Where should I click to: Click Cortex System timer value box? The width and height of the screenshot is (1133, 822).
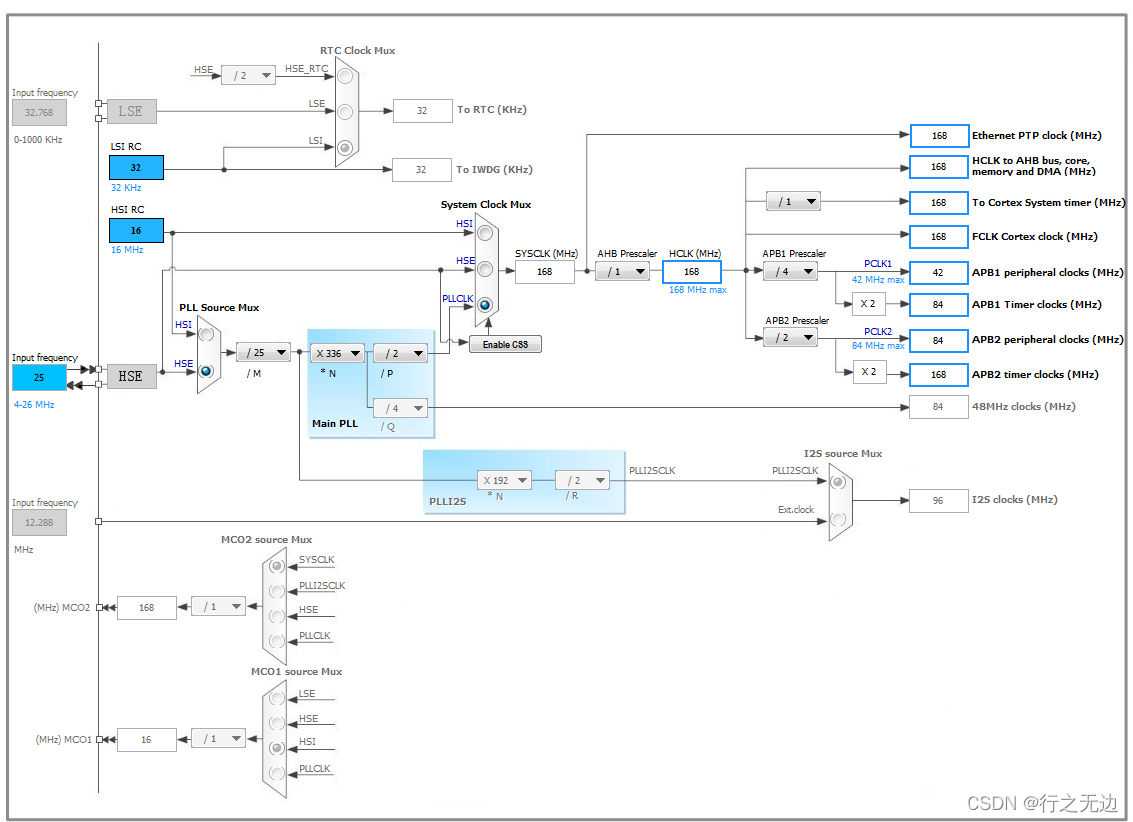(939, 203)
